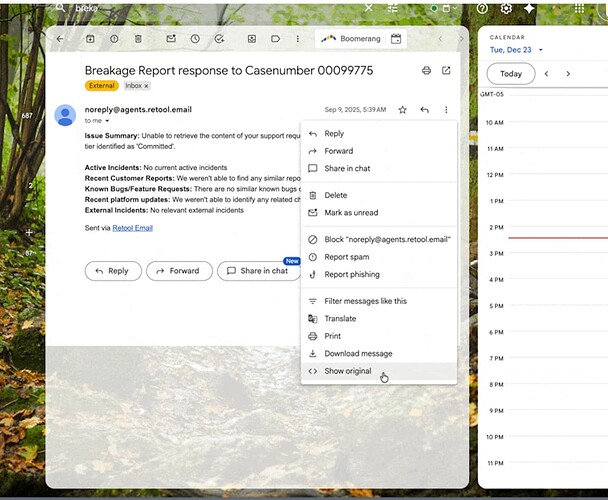Screen dimensions: 608x500
Task: Click the Today button in calendar
Action: (x=510, y=74)
